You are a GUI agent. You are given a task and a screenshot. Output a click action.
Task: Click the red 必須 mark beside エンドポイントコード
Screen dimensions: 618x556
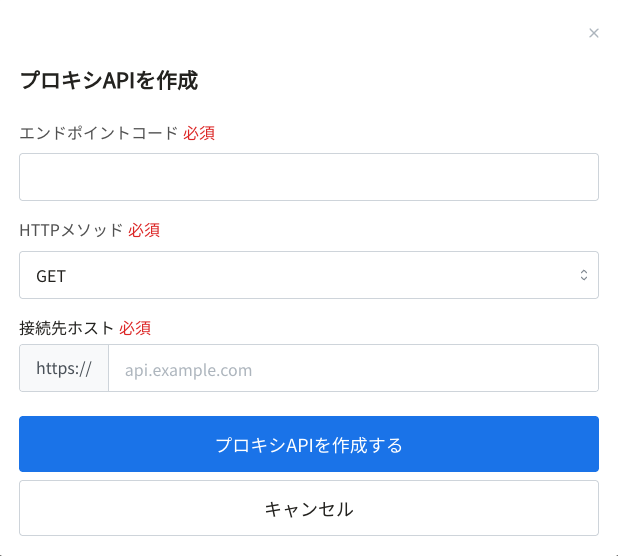click(199, 133)
